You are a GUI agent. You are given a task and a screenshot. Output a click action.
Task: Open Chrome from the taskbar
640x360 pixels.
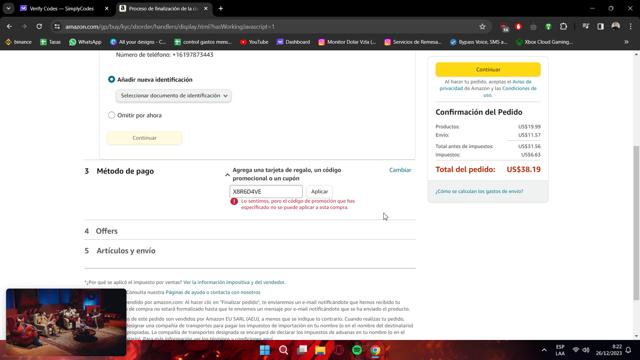(x=375, y=350)
